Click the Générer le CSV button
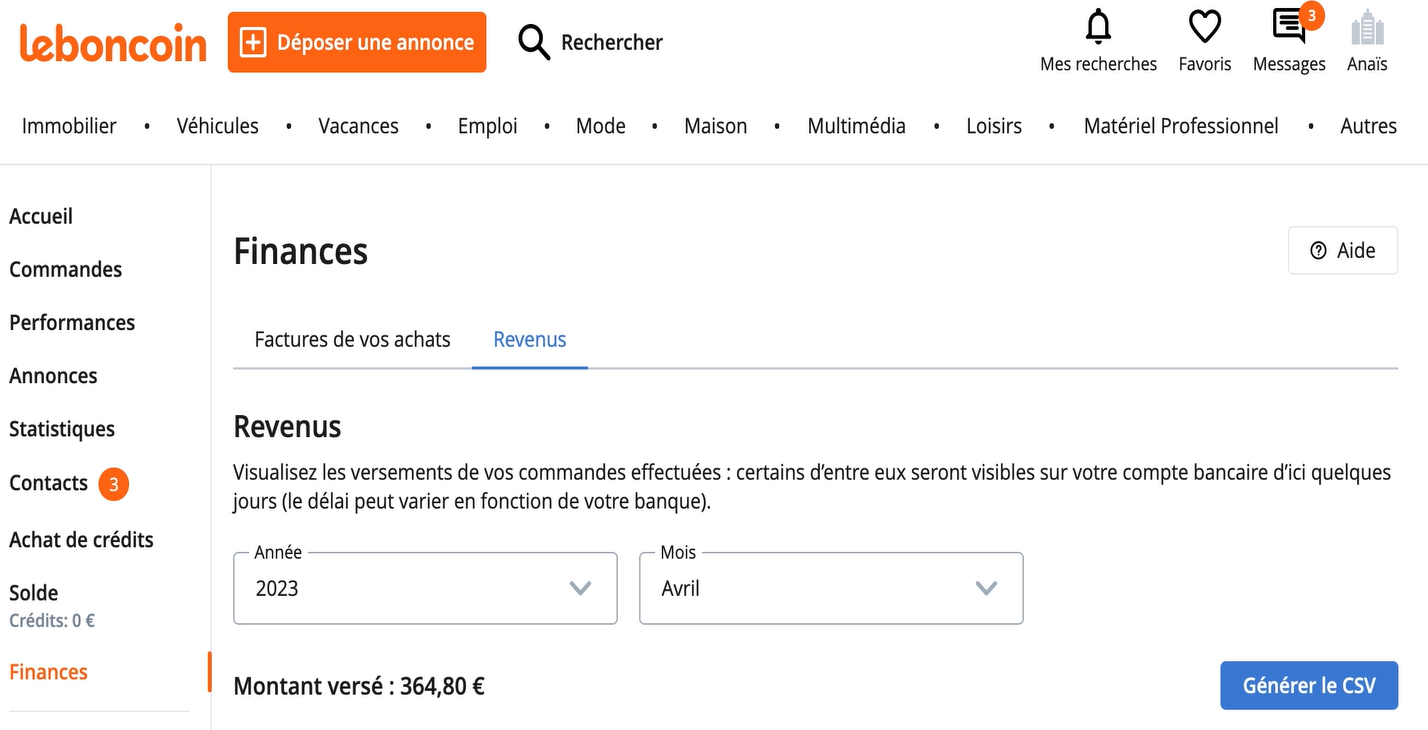The image size is (1428, 730). (x=1309, y=686)
